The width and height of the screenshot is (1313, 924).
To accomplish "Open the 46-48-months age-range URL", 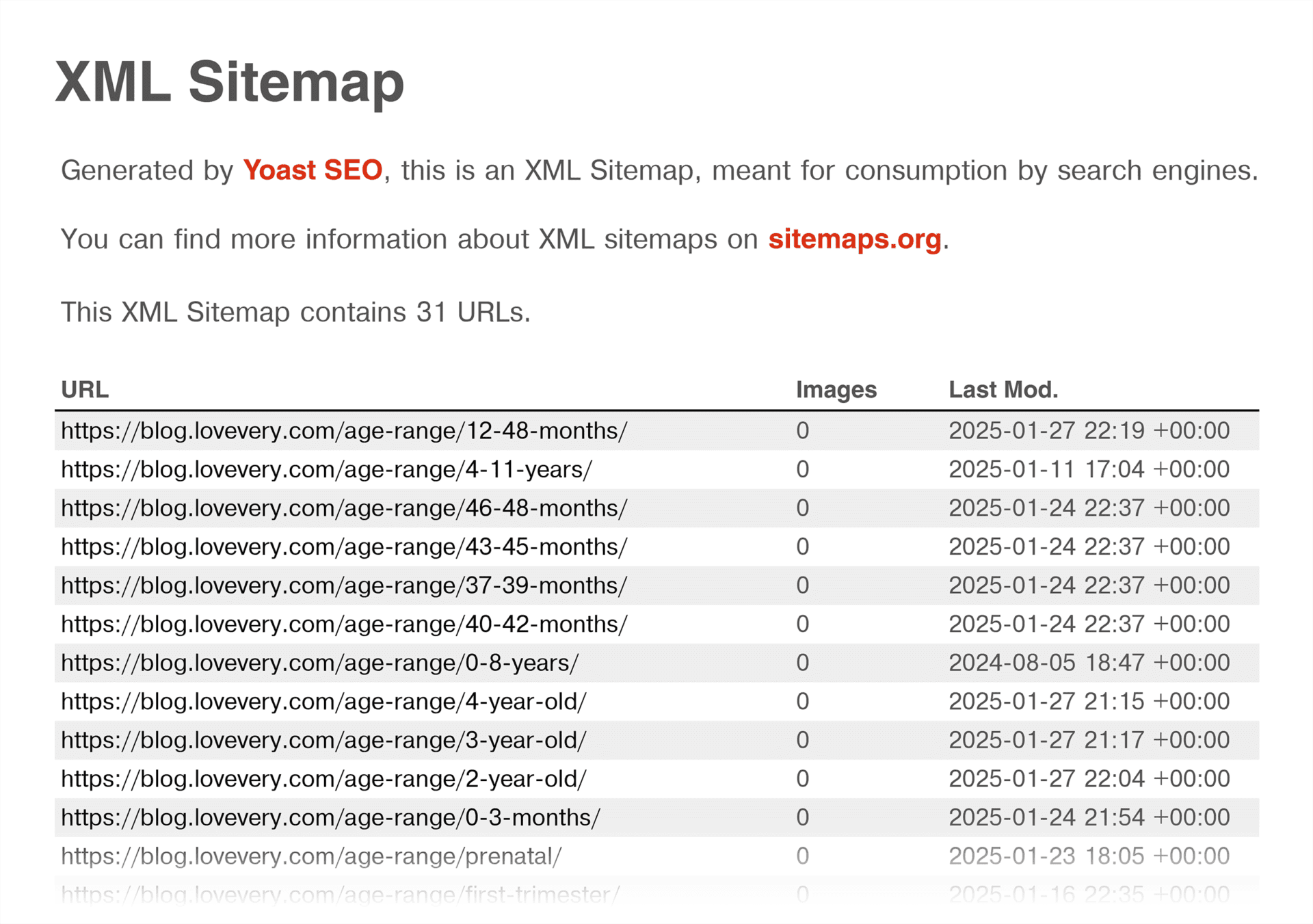I will coord(344,508).
